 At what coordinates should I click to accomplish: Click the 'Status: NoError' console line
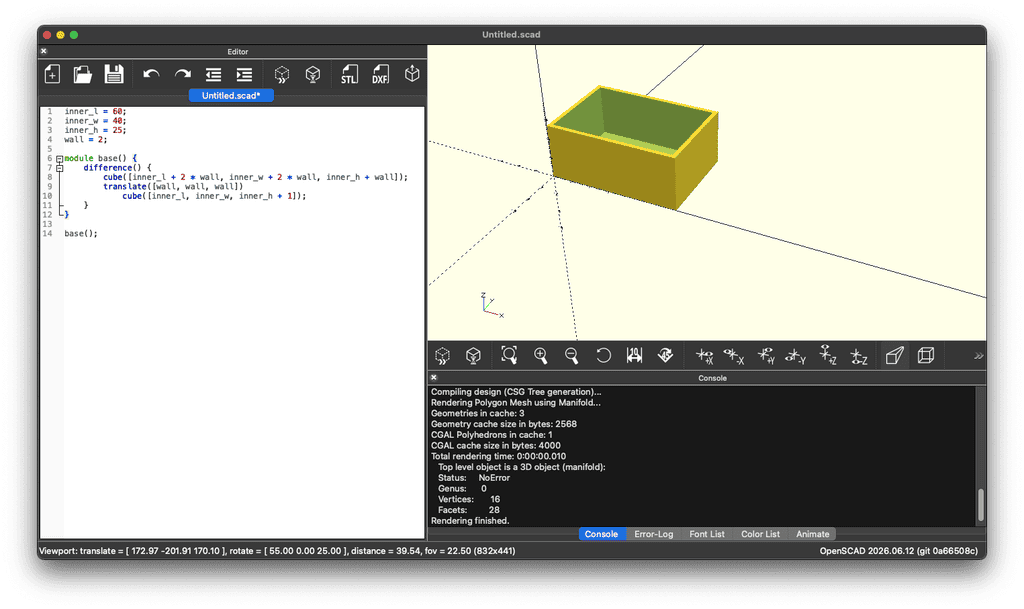click(474, 478)
